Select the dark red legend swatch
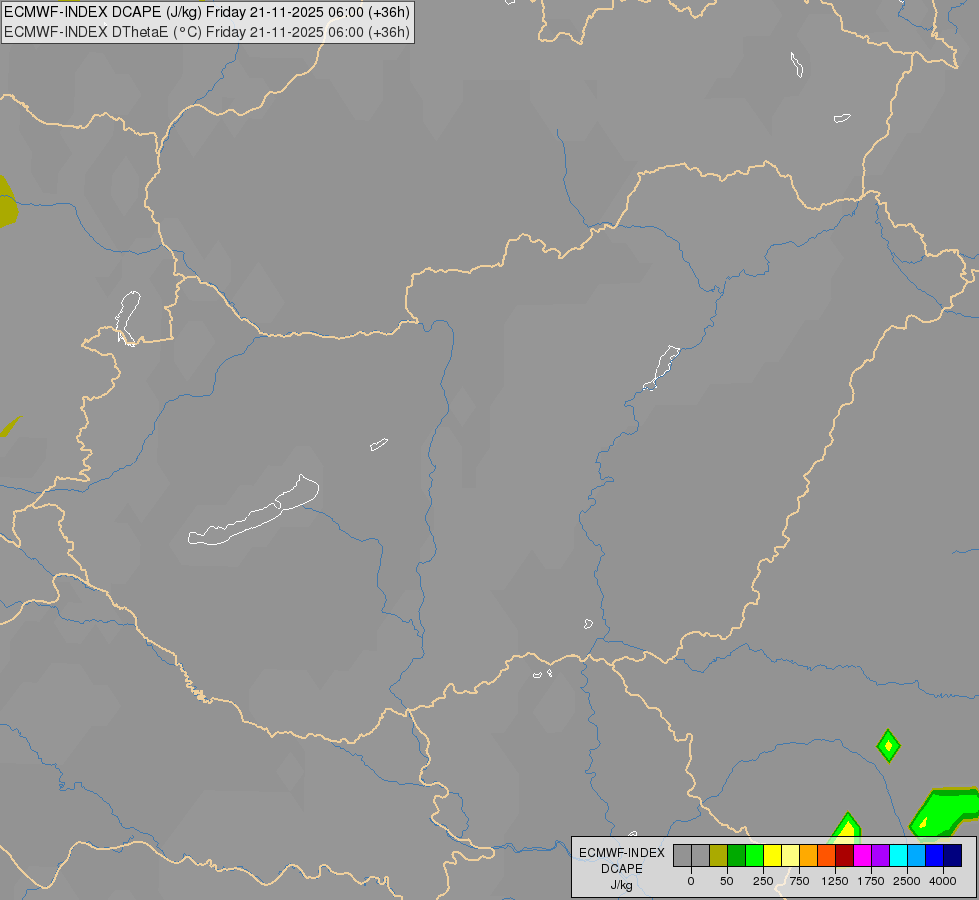The width and height of the screenshot is (979, 900). (845, 856)
